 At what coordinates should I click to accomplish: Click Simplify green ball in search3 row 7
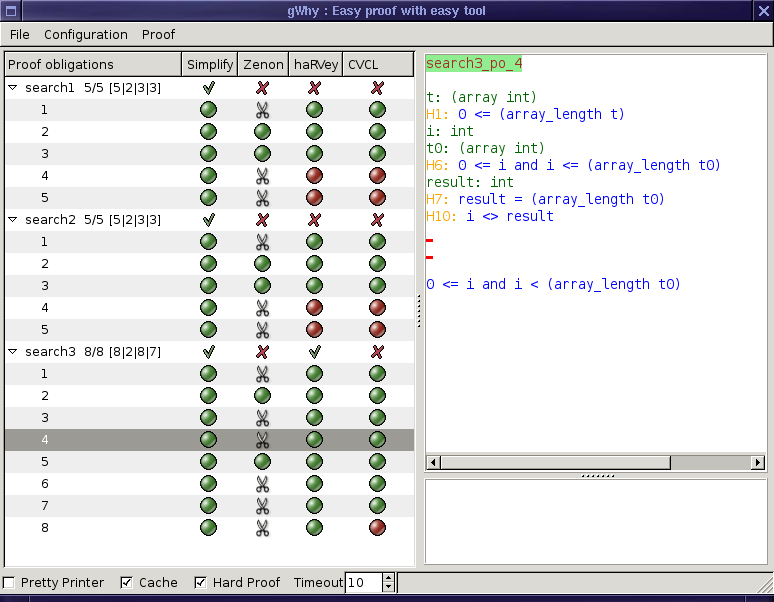[x=209, y=505]
